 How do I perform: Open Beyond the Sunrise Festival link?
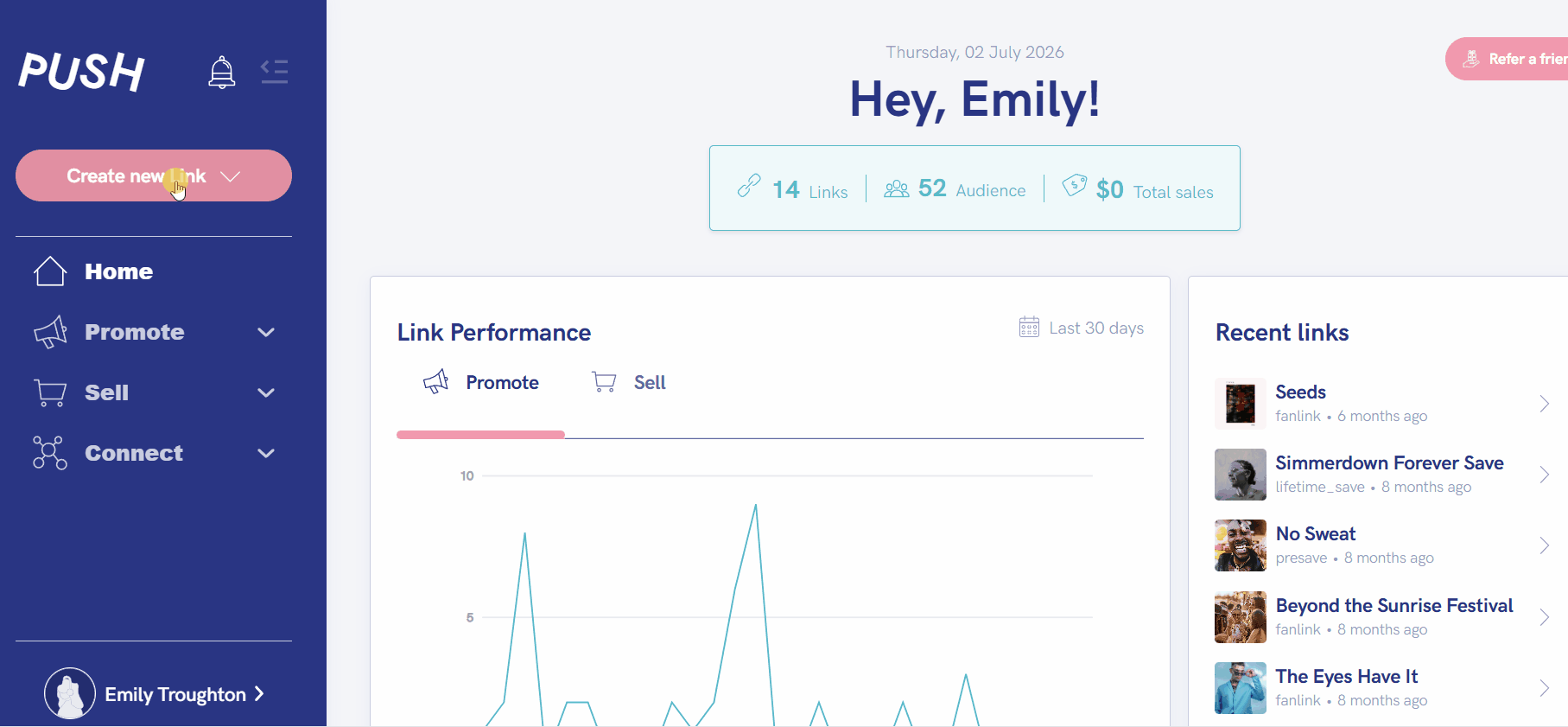coord(1382,616)
